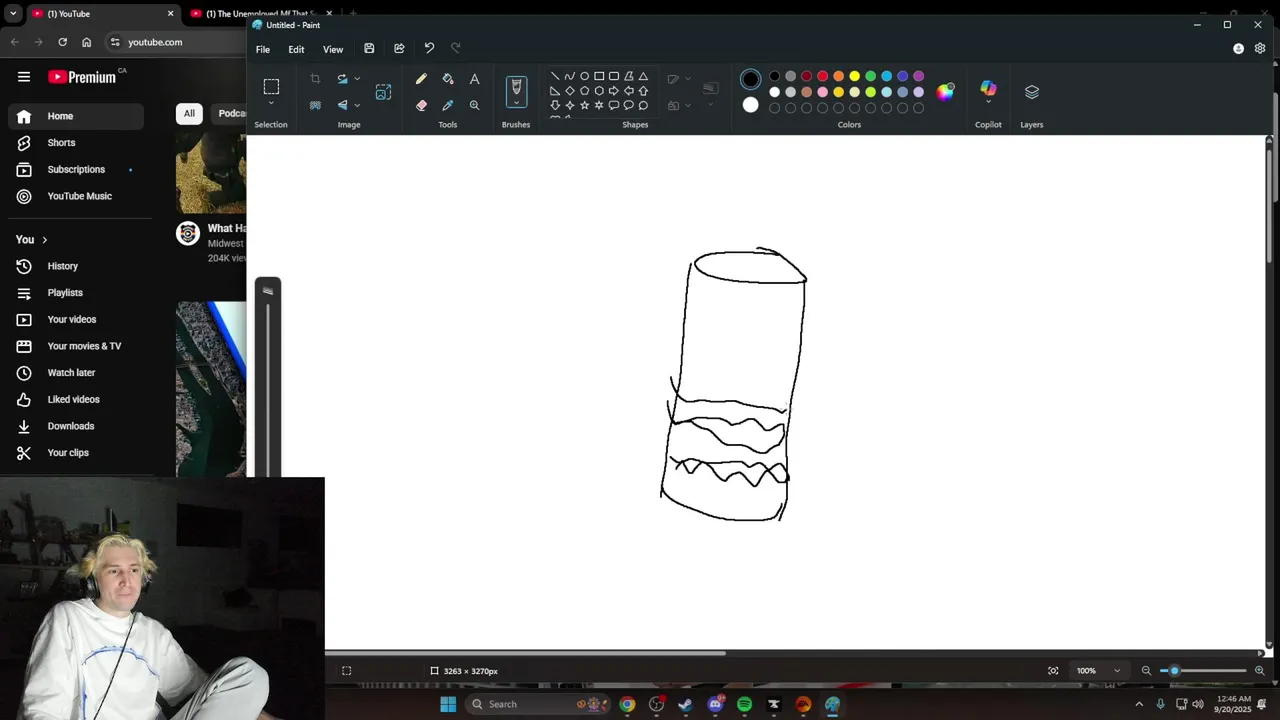
Task: Select the All filter chip on YouTube
Action: pos(189,113)
